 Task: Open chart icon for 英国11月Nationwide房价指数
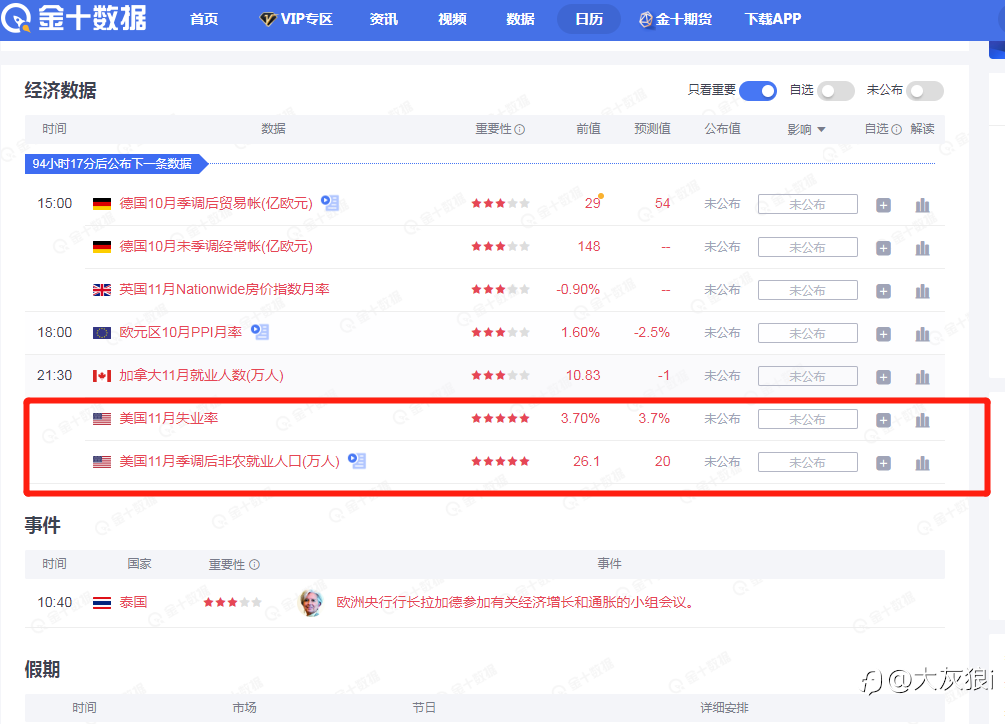pos(922,291)
